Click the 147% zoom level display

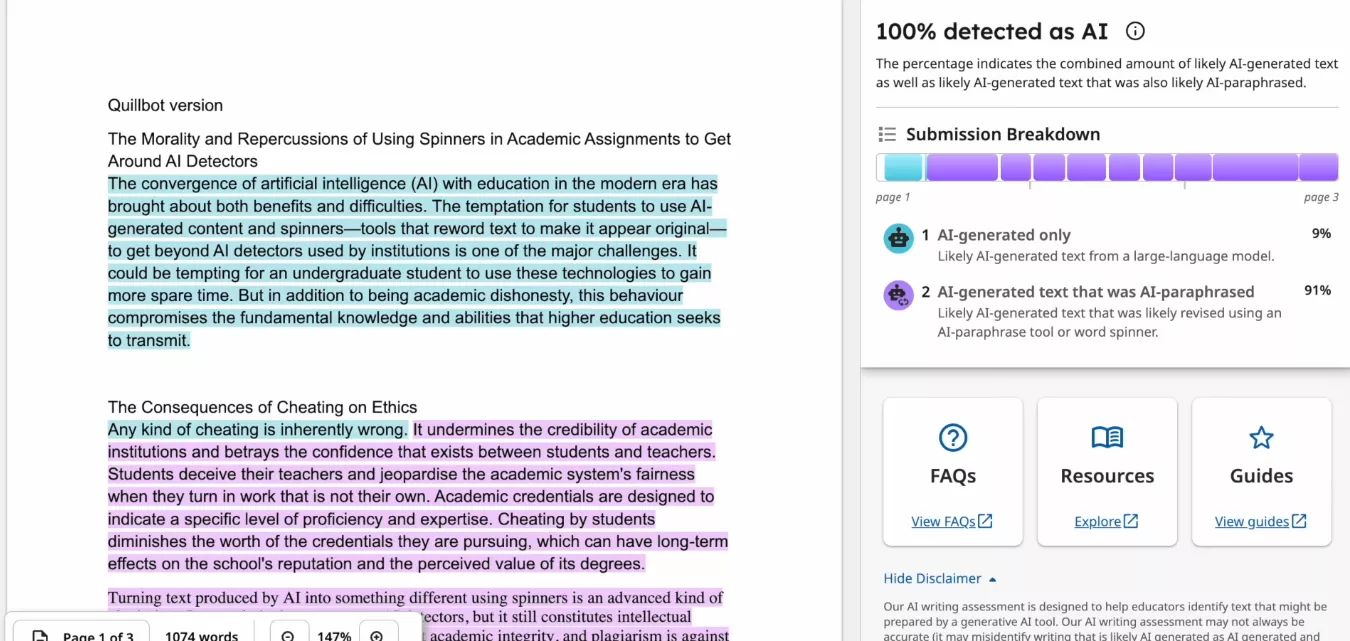[334, 635]
